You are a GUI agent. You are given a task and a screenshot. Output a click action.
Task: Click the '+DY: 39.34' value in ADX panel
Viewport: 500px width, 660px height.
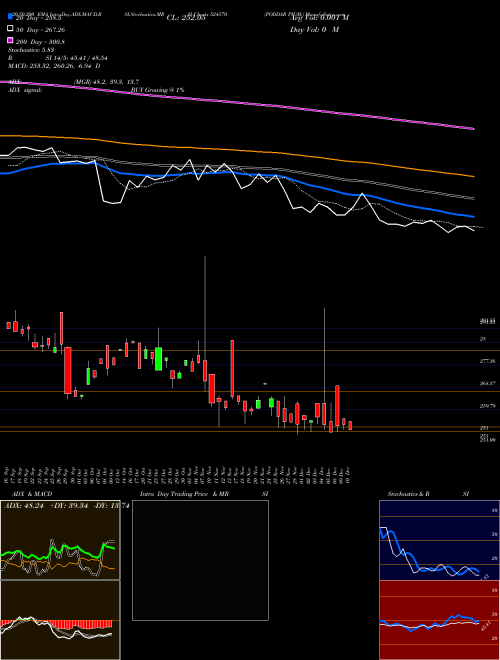(x=69, y=505)
